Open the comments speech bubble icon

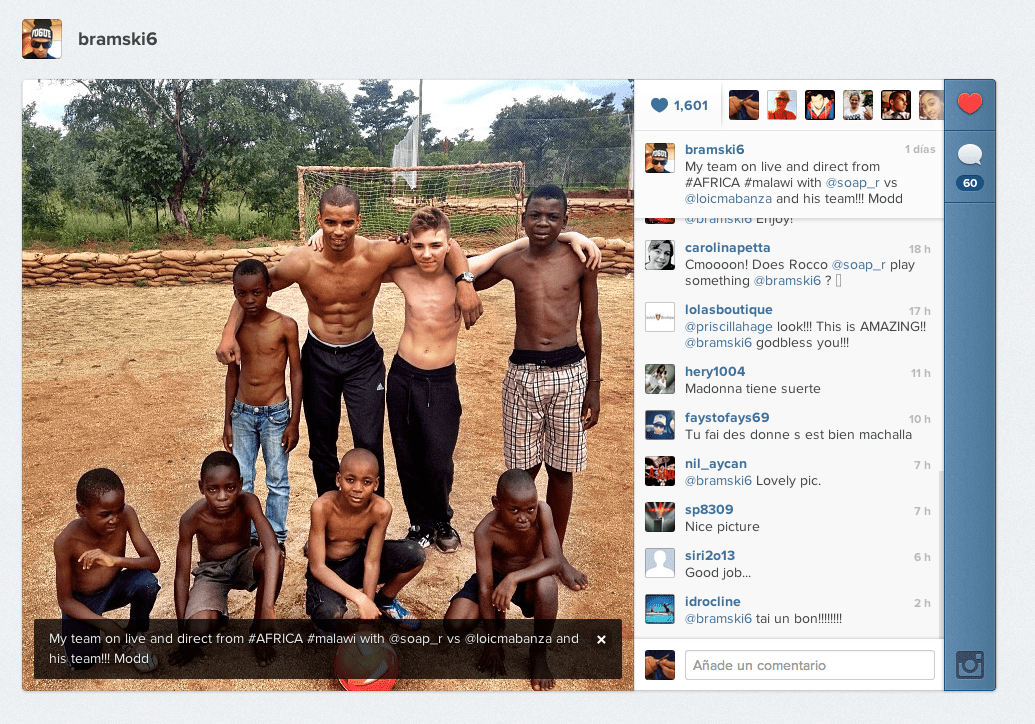[x=970, y=155]
